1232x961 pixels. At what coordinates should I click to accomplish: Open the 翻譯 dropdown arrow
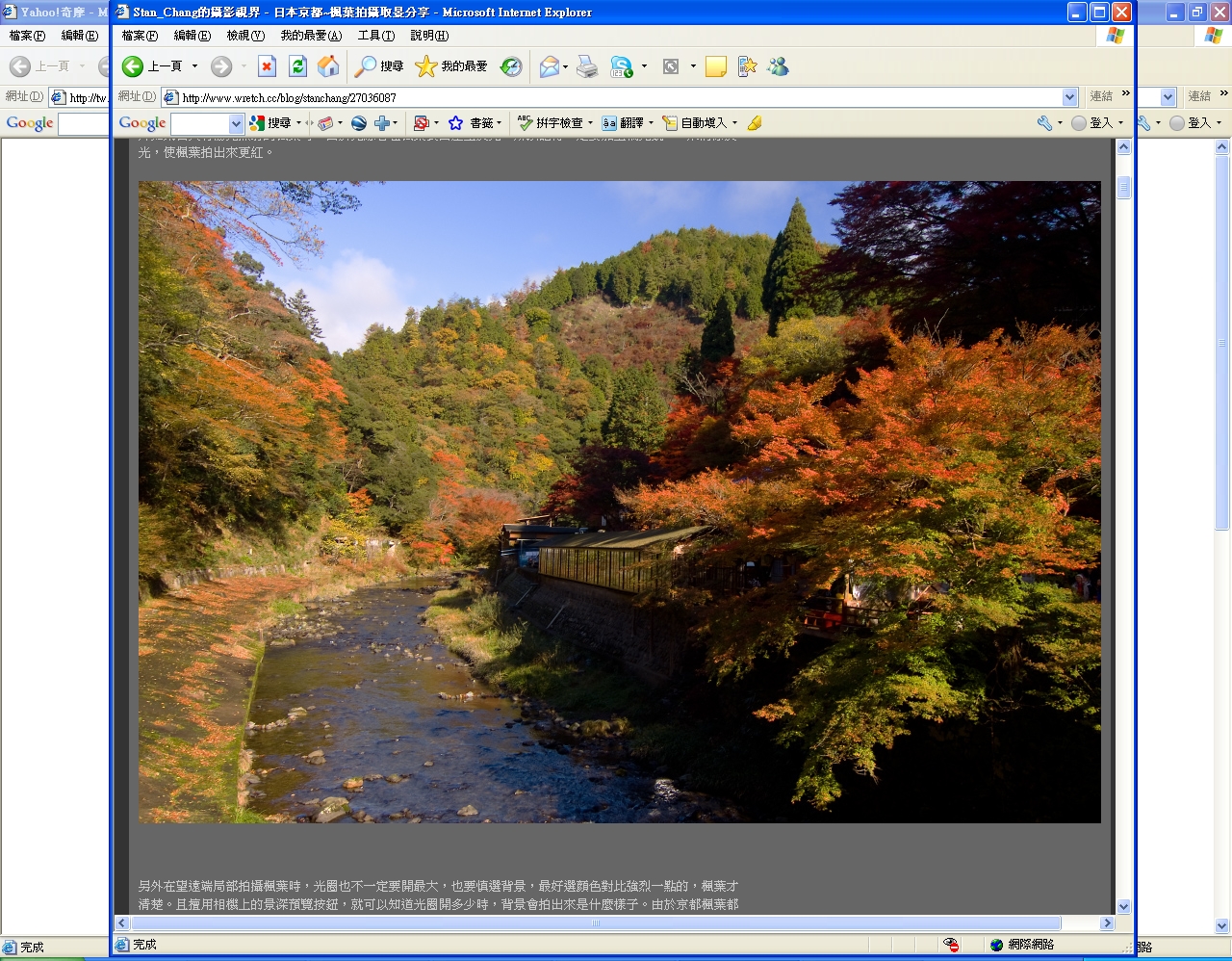tap(651, 123)
